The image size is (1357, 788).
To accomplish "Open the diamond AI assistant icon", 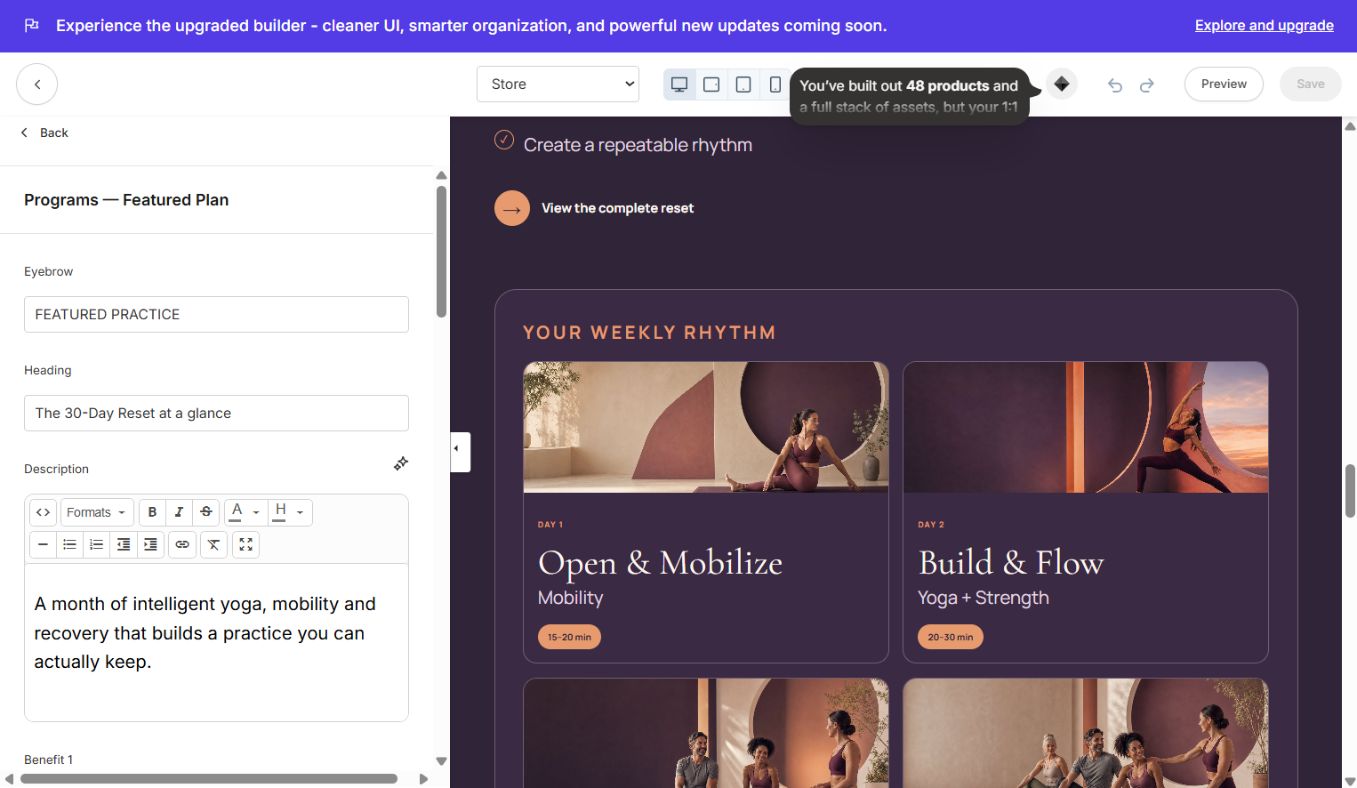I will coord(1062,84).
